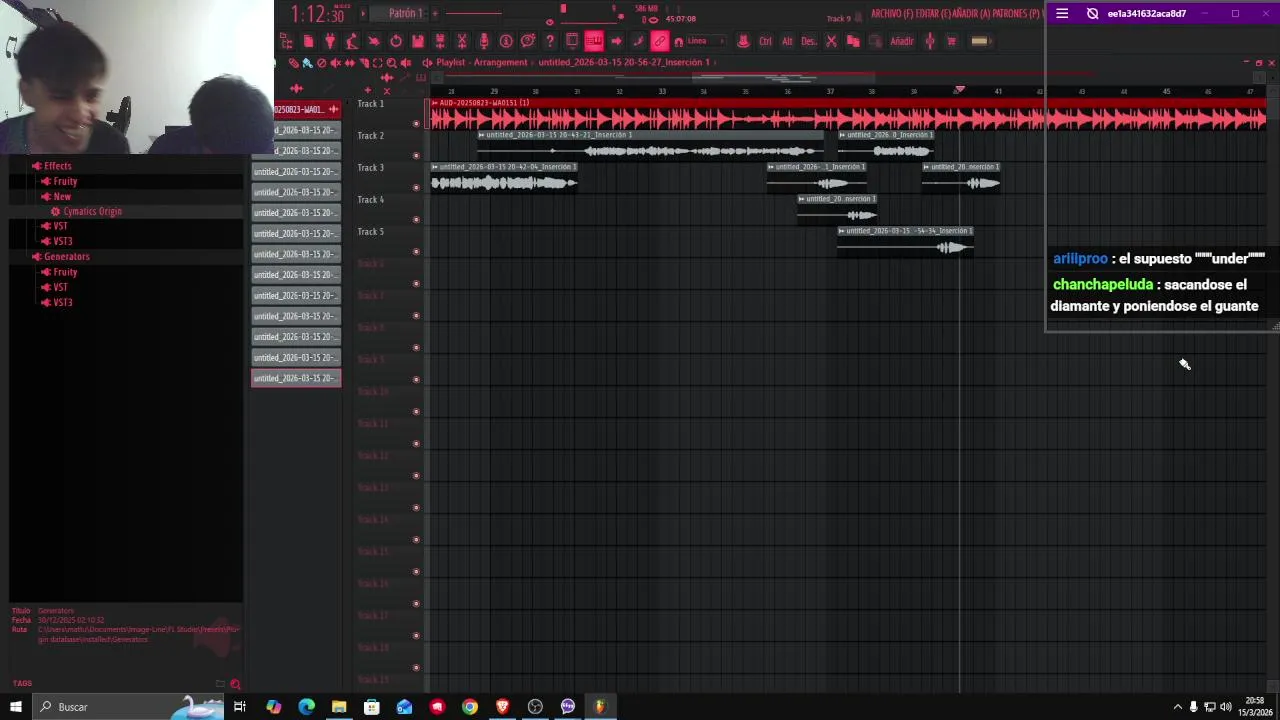Open the piano roll highlighted toolbar icon
The width and height of the screenshot is (1280, 720).
pyautogui.click(x=594, y=41)
